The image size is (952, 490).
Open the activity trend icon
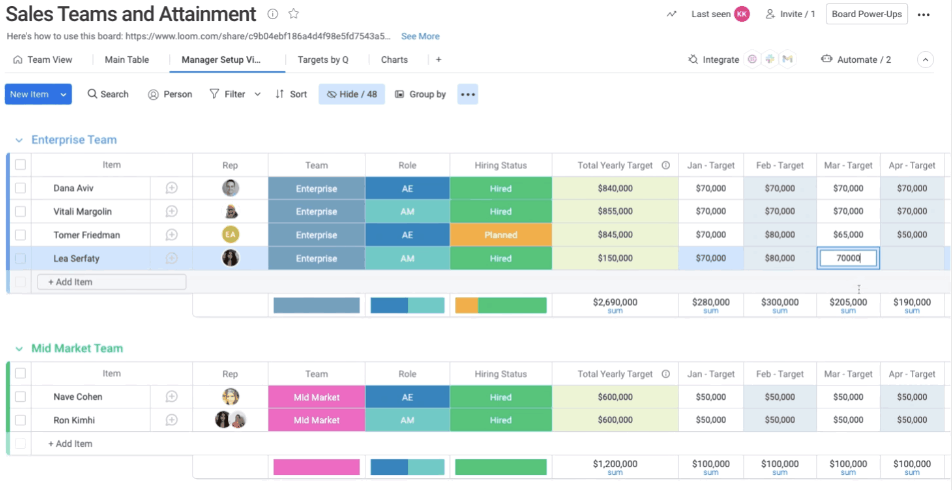tap(672, 14)
